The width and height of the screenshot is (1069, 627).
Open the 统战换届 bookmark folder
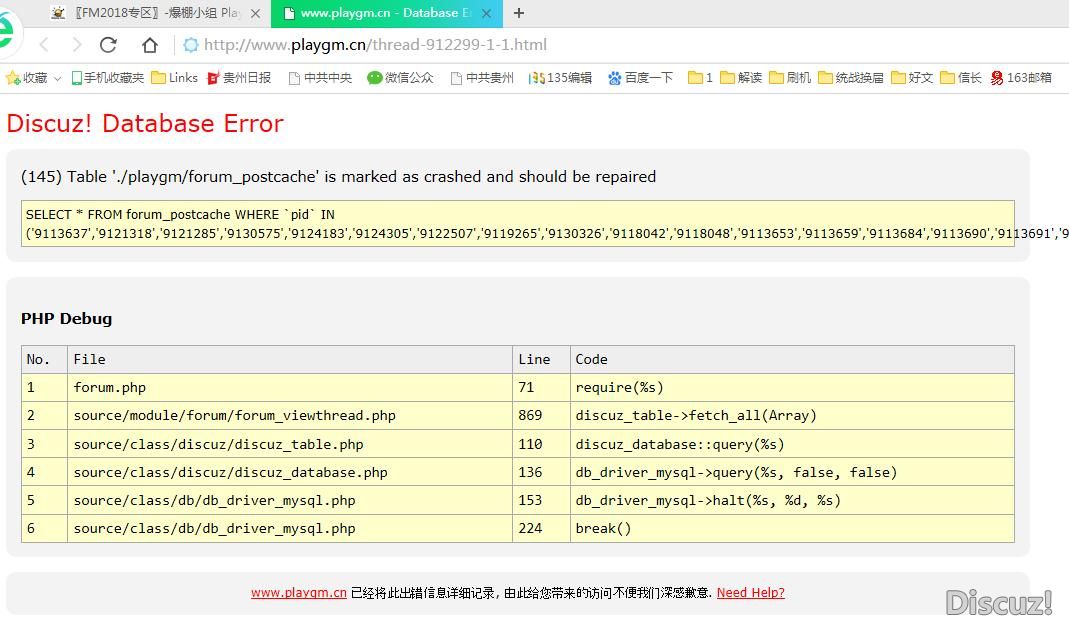pos(851,78)
